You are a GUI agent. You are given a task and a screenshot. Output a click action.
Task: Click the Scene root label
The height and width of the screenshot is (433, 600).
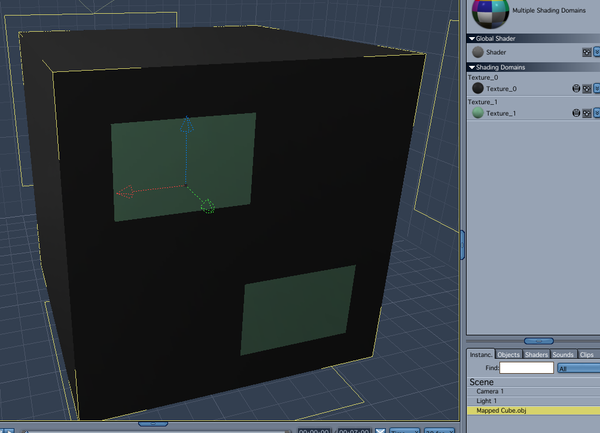click(481, 382)
